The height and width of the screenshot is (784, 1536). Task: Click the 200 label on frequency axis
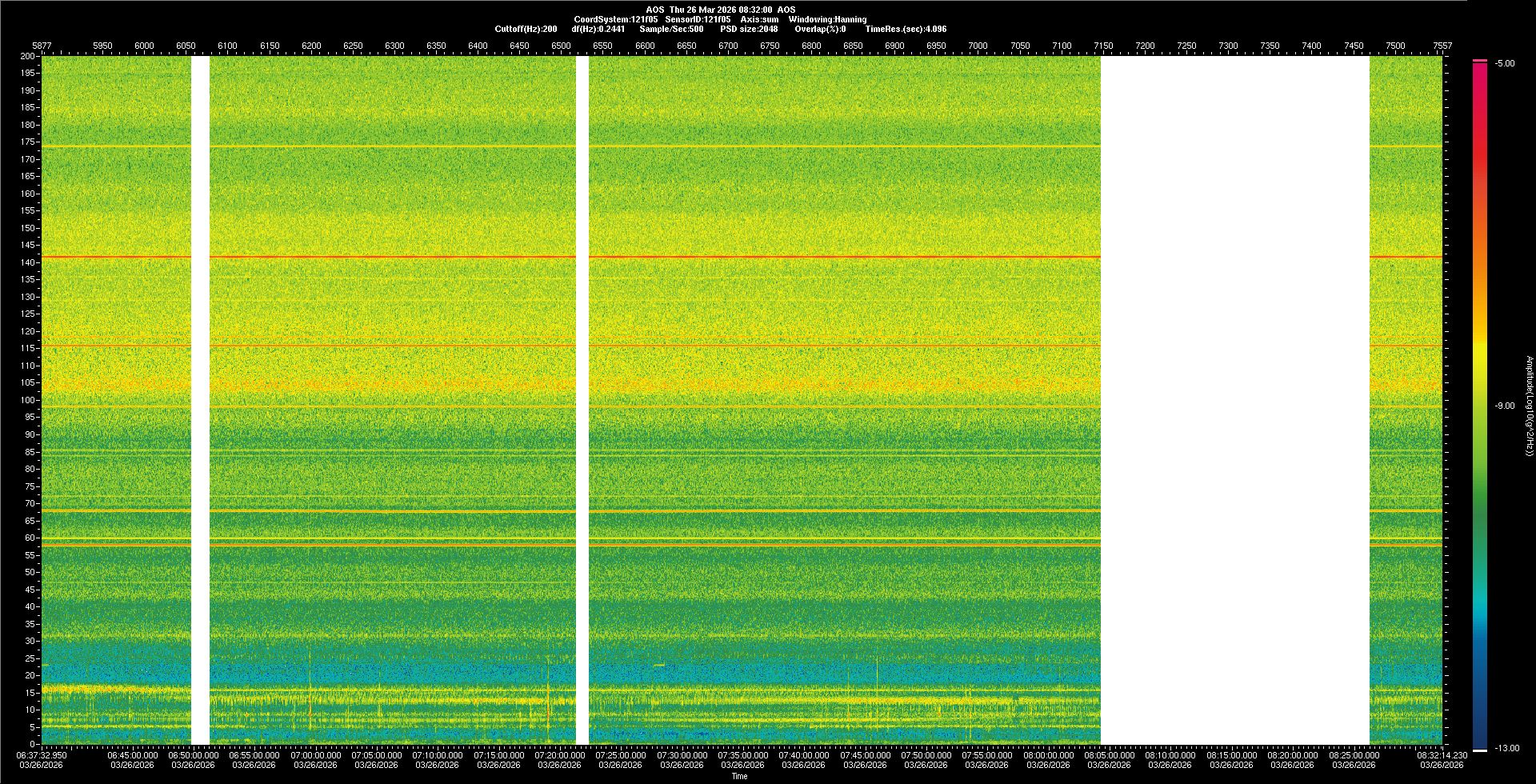[27, 57]
